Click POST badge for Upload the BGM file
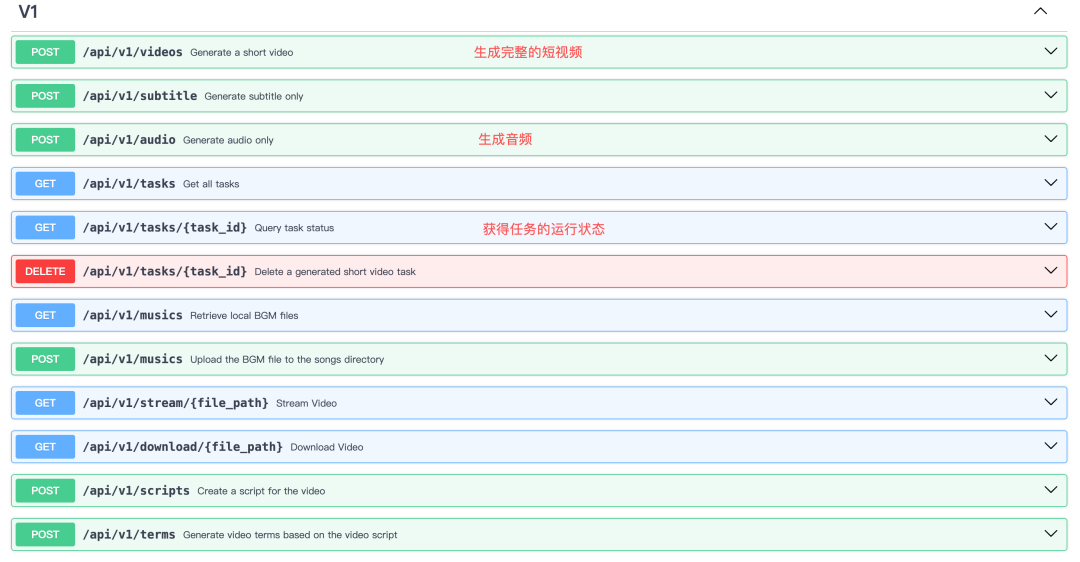Viewport: 1080px width, 562px height. (x=45, y=359)
